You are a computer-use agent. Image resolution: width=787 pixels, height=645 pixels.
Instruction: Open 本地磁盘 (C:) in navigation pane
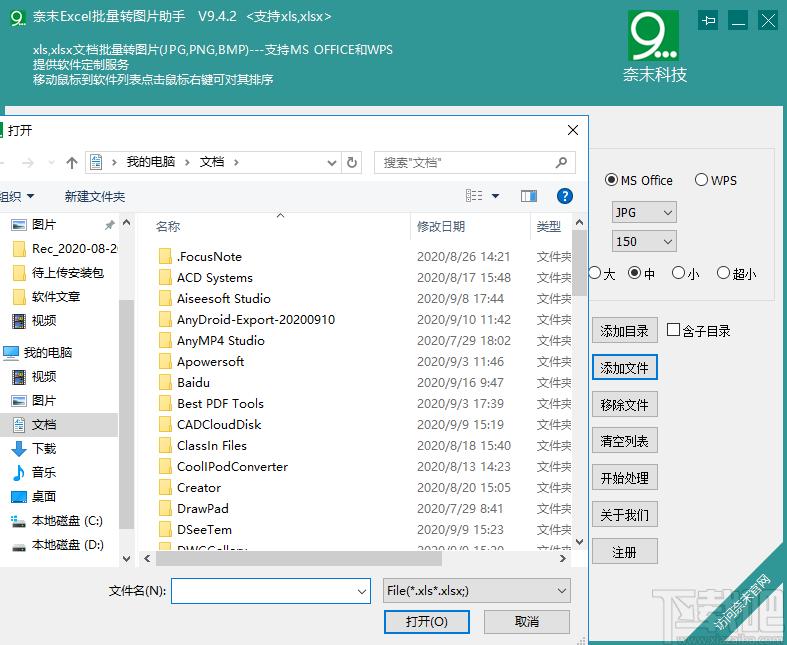pos(57,521)
